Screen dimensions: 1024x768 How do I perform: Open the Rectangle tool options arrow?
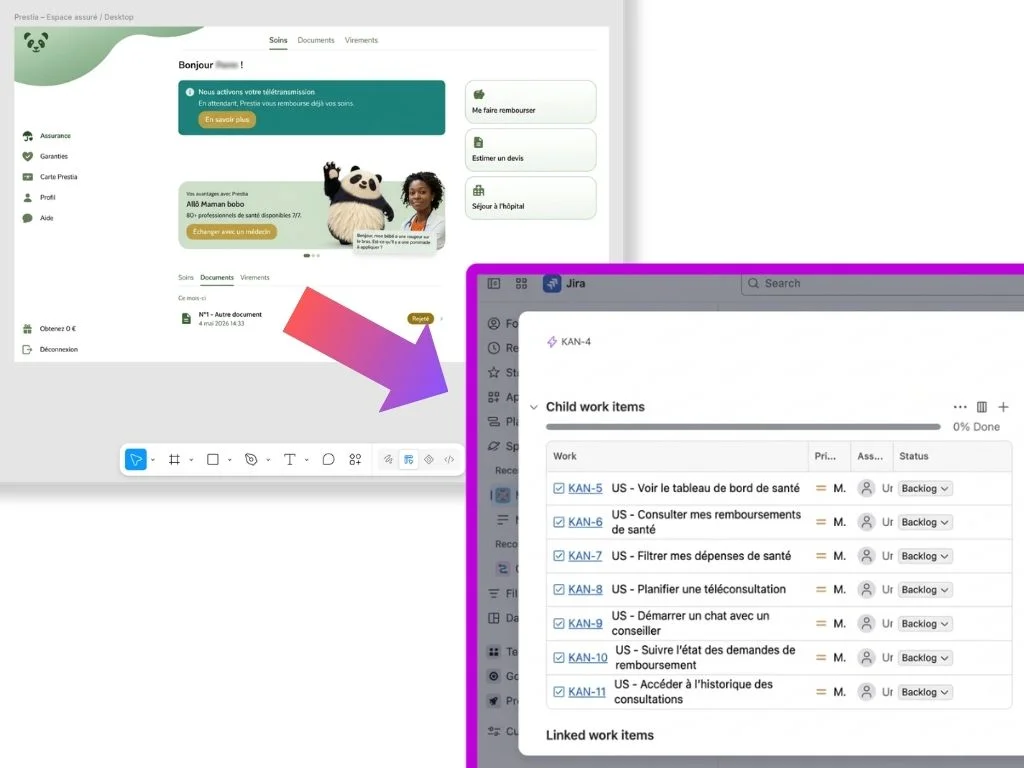(x=230, y=460)
